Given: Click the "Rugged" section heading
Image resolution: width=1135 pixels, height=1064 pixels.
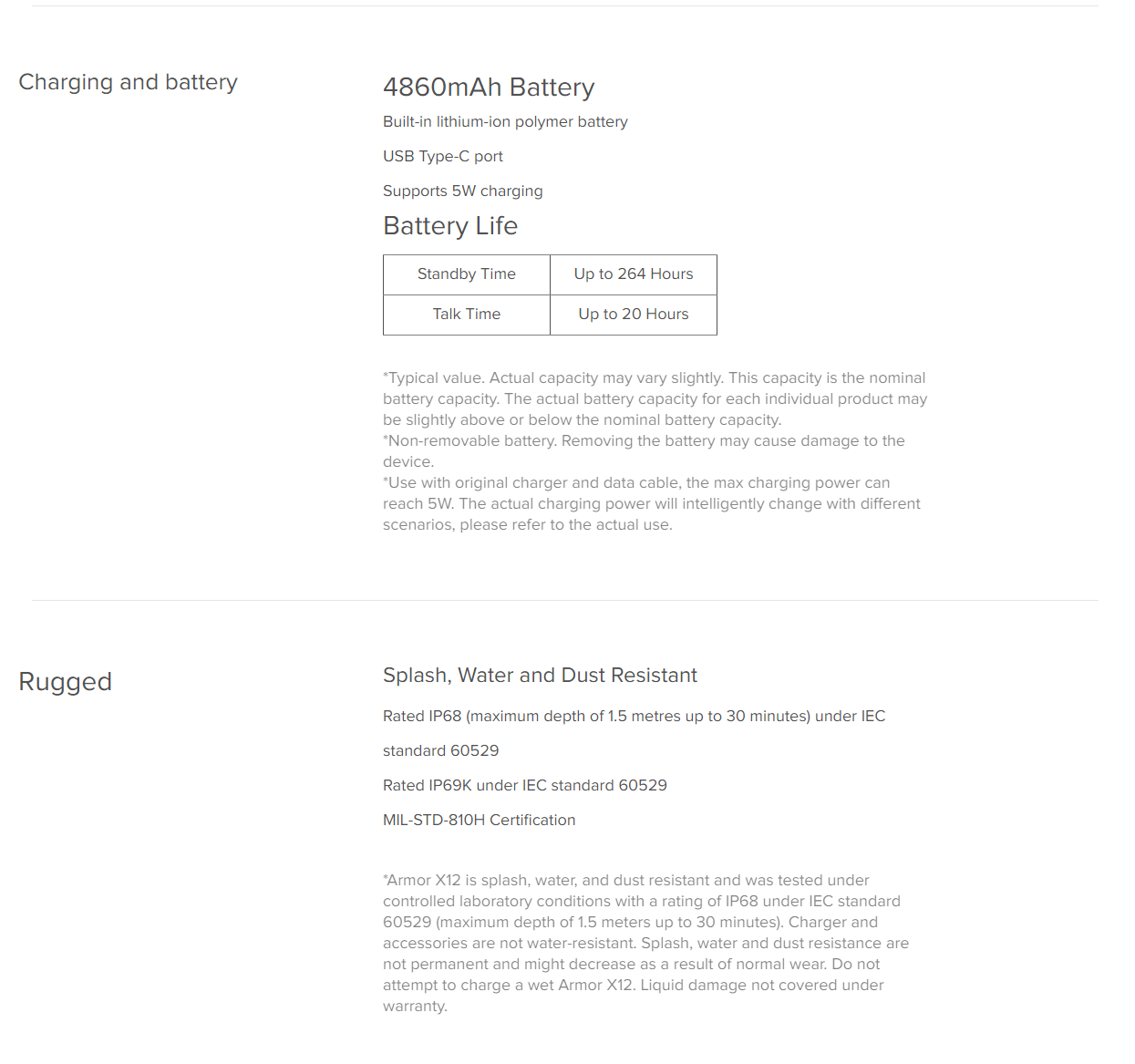Looking at the screenshot, I should (66, 682).
